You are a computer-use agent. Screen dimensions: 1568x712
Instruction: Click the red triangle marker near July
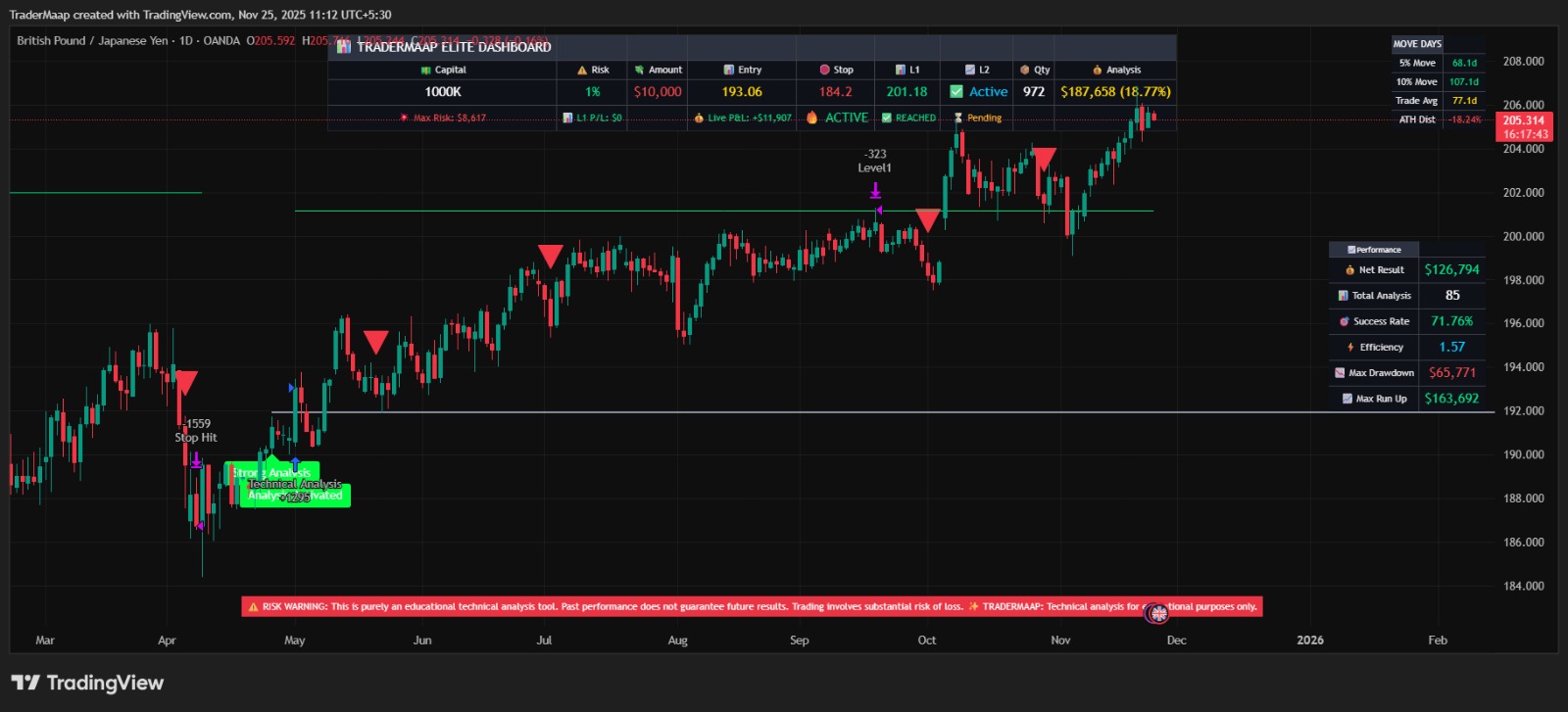point(551,256)
